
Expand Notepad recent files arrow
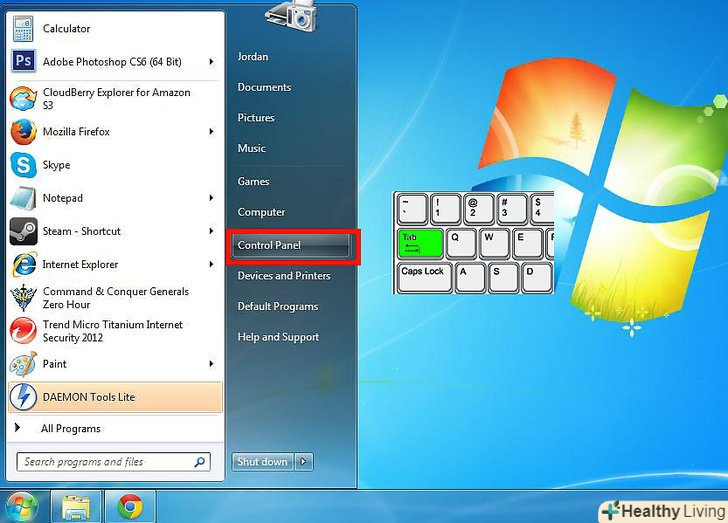211,198
